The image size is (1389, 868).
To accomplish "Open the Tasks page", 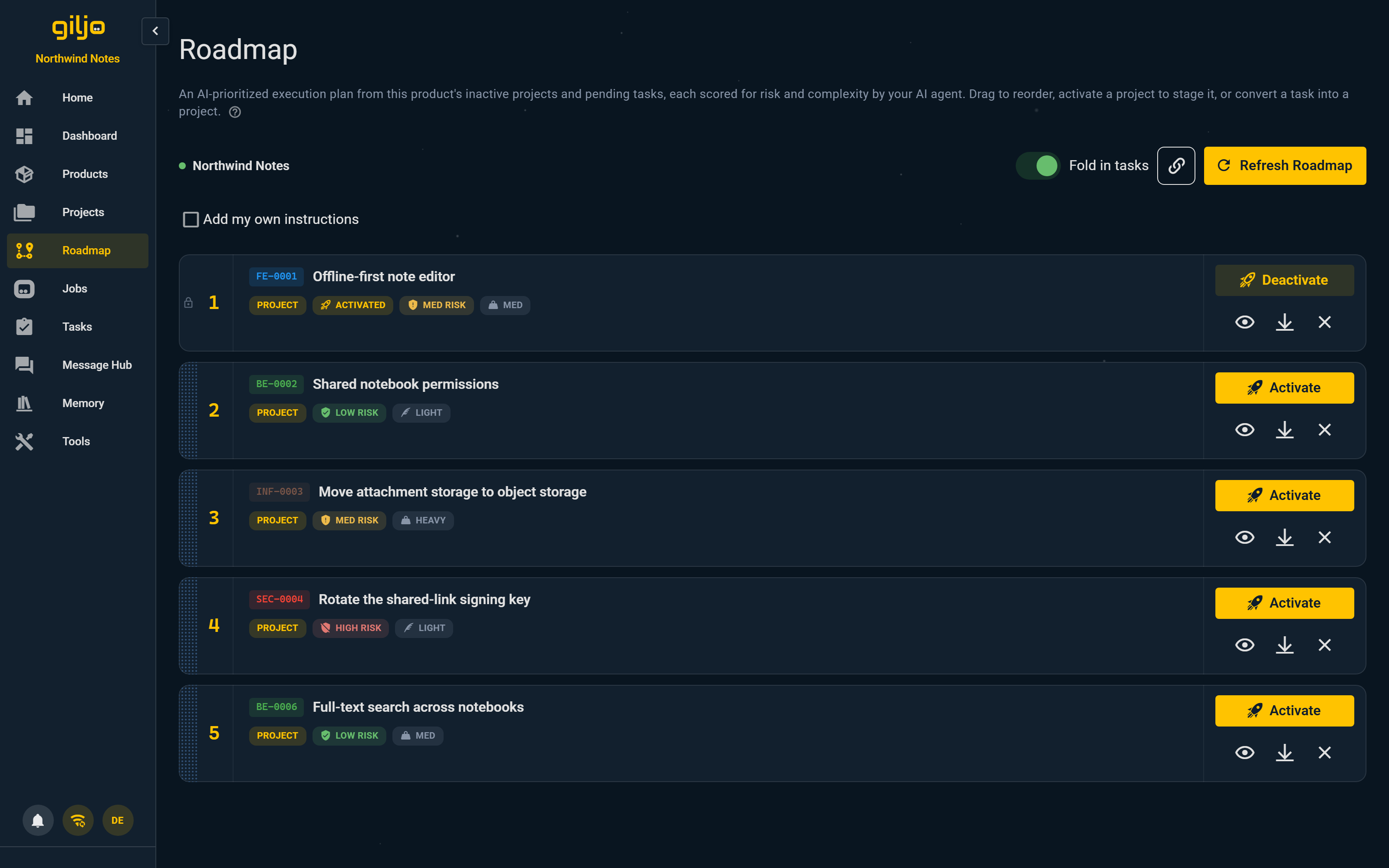I will point(77,327).
